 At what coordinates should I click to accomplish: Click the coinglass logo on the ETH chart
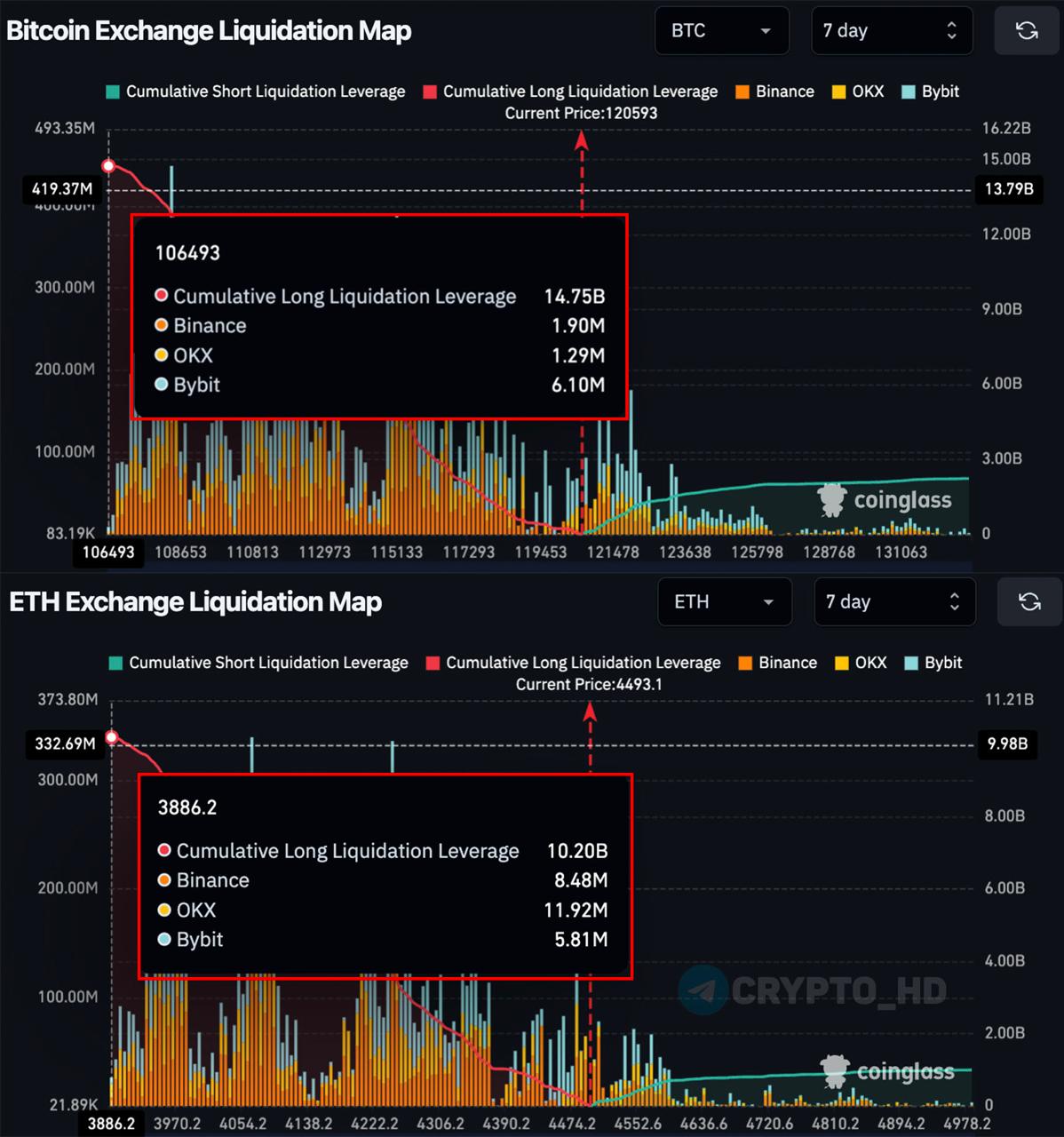(887, 1071)
